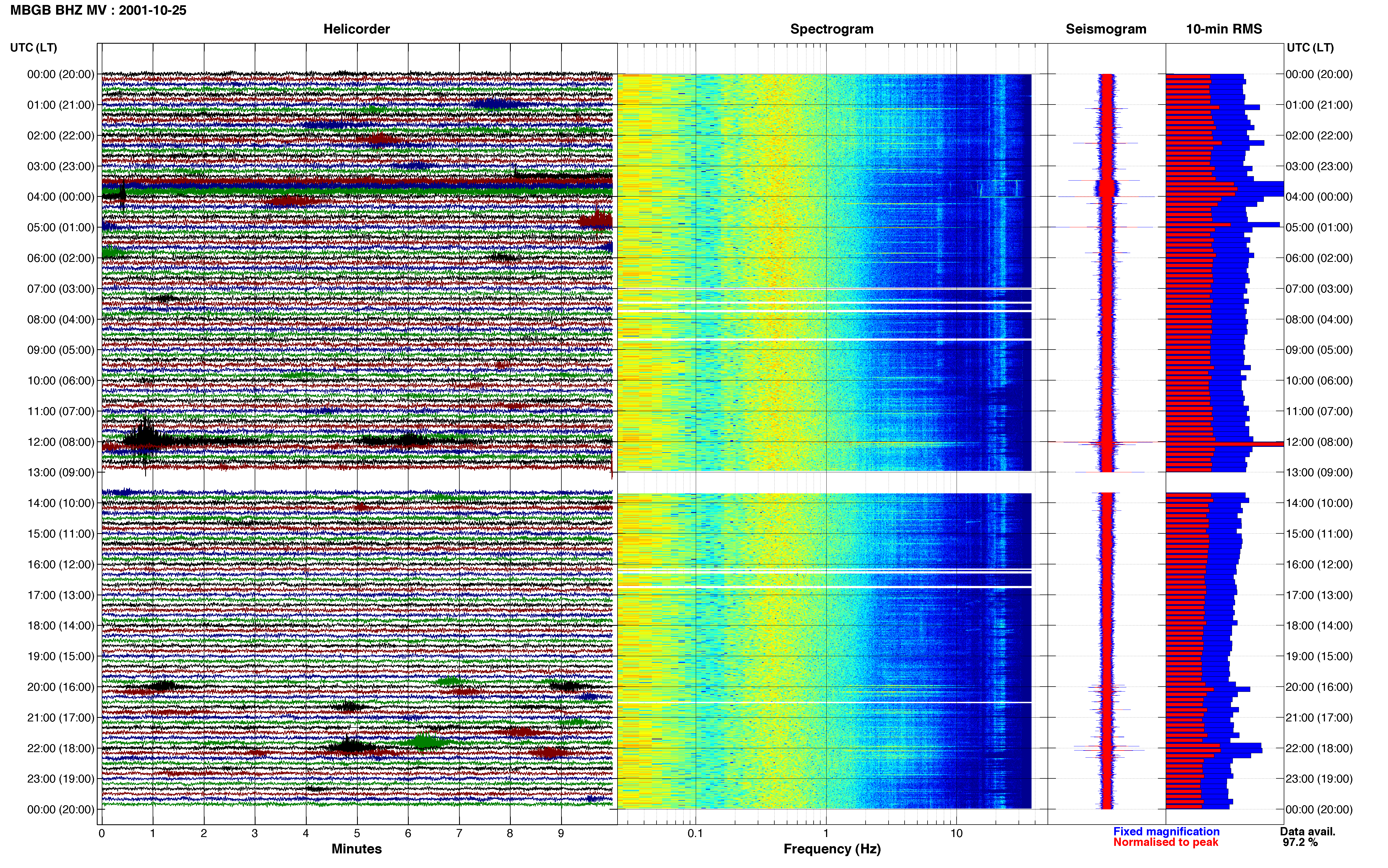Click the Minutes axis label under the helicorder

pos(356,849)
